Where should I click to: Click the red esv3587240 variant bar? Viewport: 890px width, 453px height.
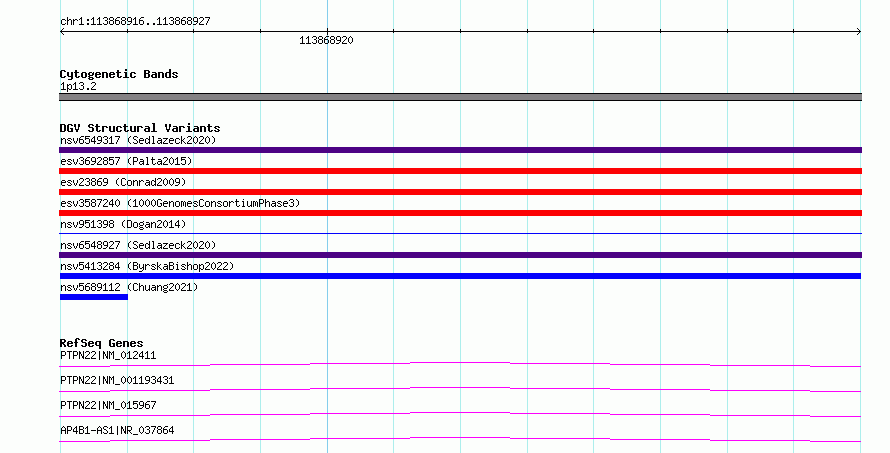pos(460,213)
